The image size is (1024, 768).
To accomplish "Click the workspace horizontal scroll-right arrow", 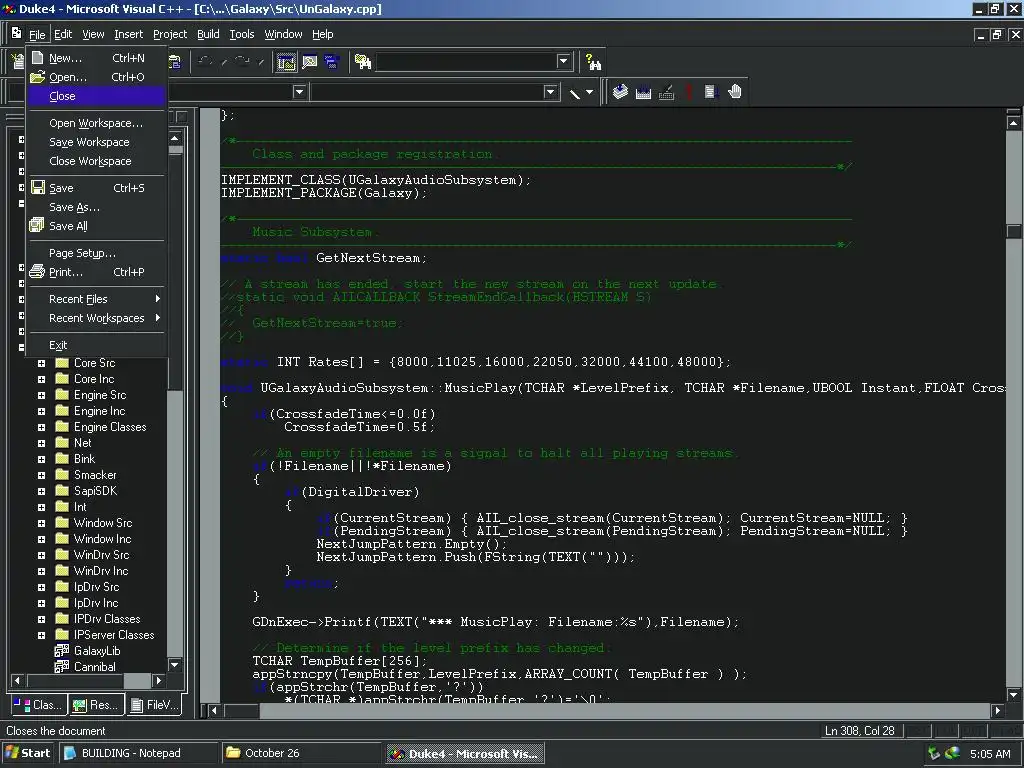I will (x=158, y=680).
